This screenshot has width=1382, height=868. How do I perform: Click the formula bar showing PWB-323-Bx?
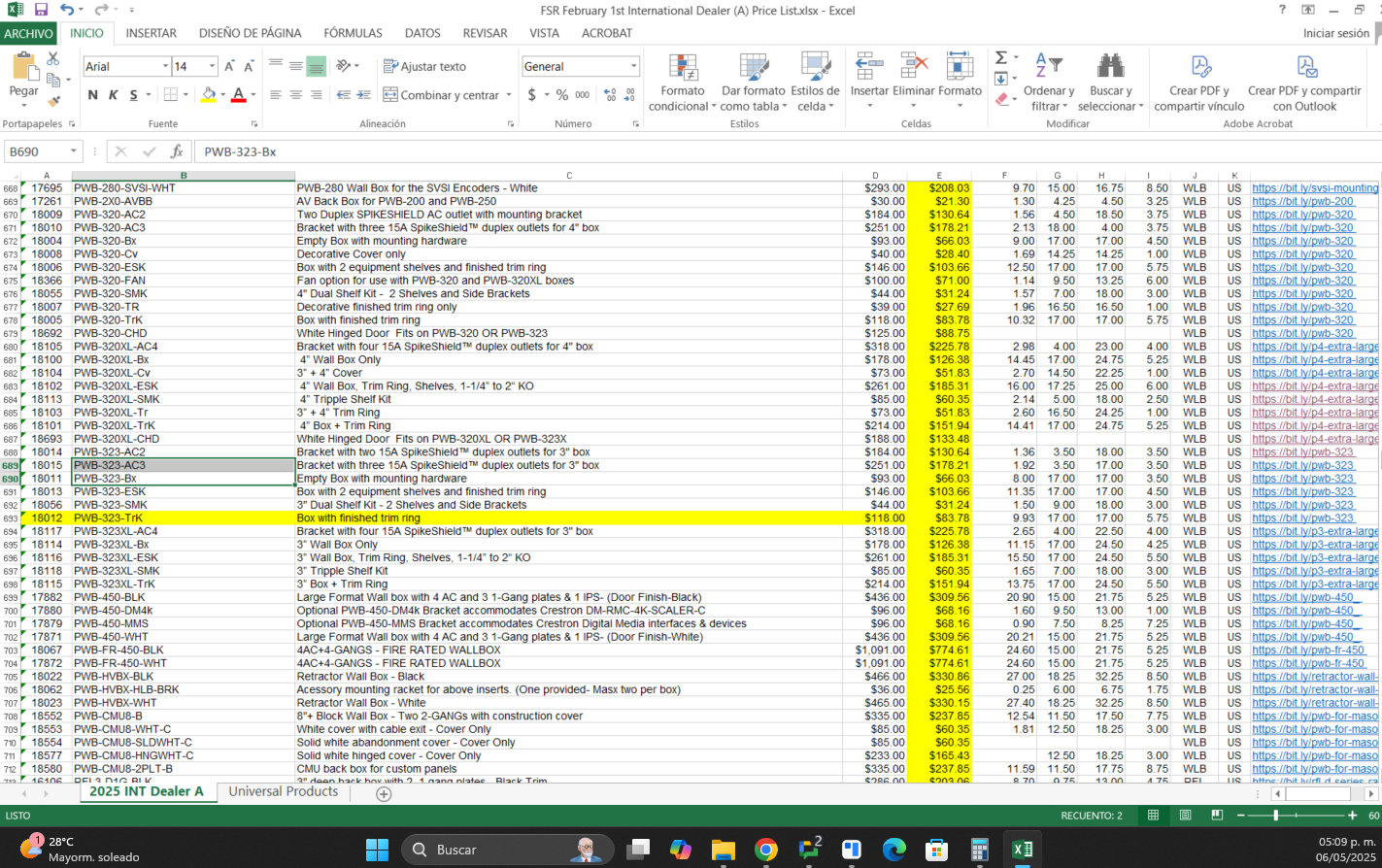coord(787,151)
